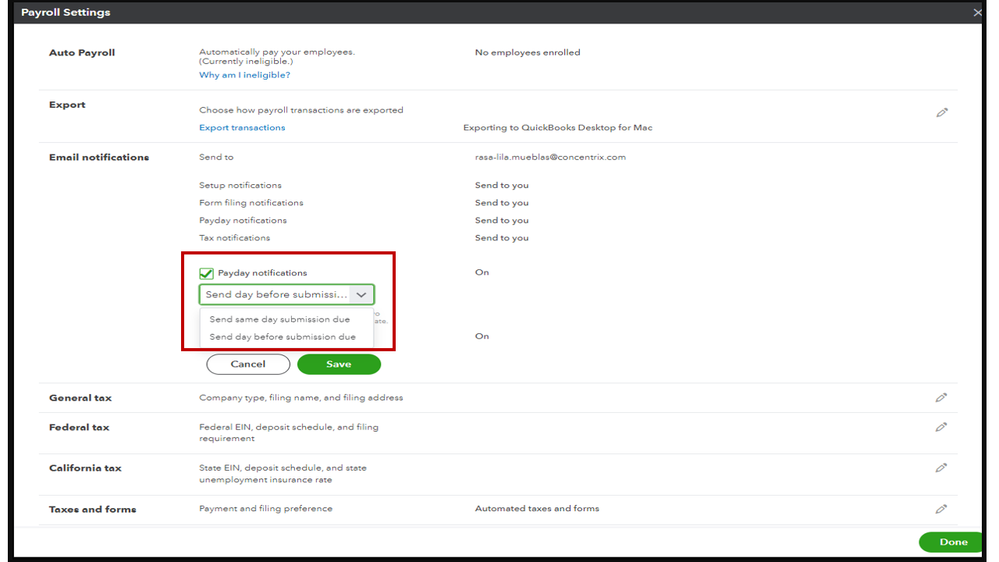Click the General tax heading
The width and height of the screenshot is (999, 562).
(80, 398)
